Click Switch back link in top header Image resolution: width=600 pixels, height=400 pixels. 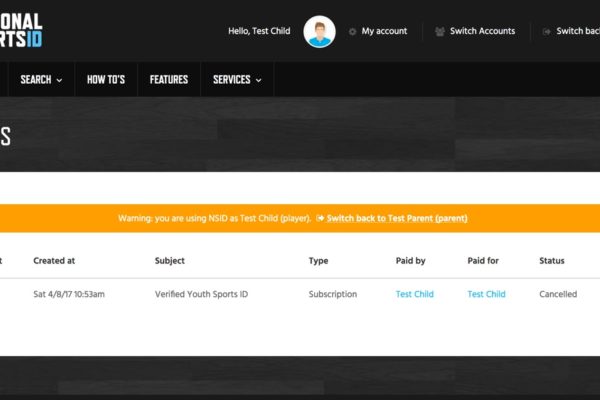[578, 31]
